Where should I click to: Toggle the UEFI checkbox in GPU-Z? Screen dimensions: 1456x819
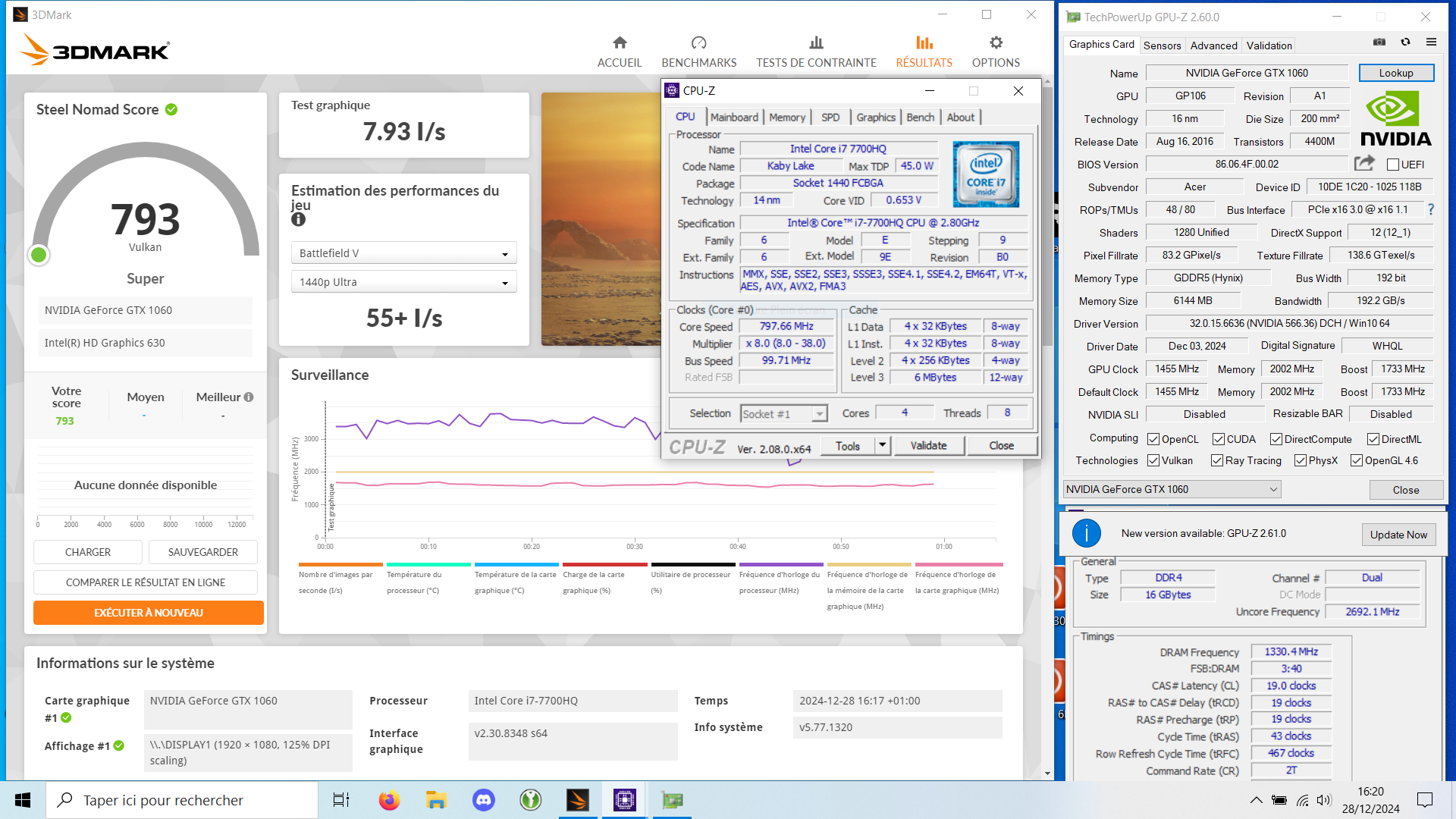pos(1392,165)
